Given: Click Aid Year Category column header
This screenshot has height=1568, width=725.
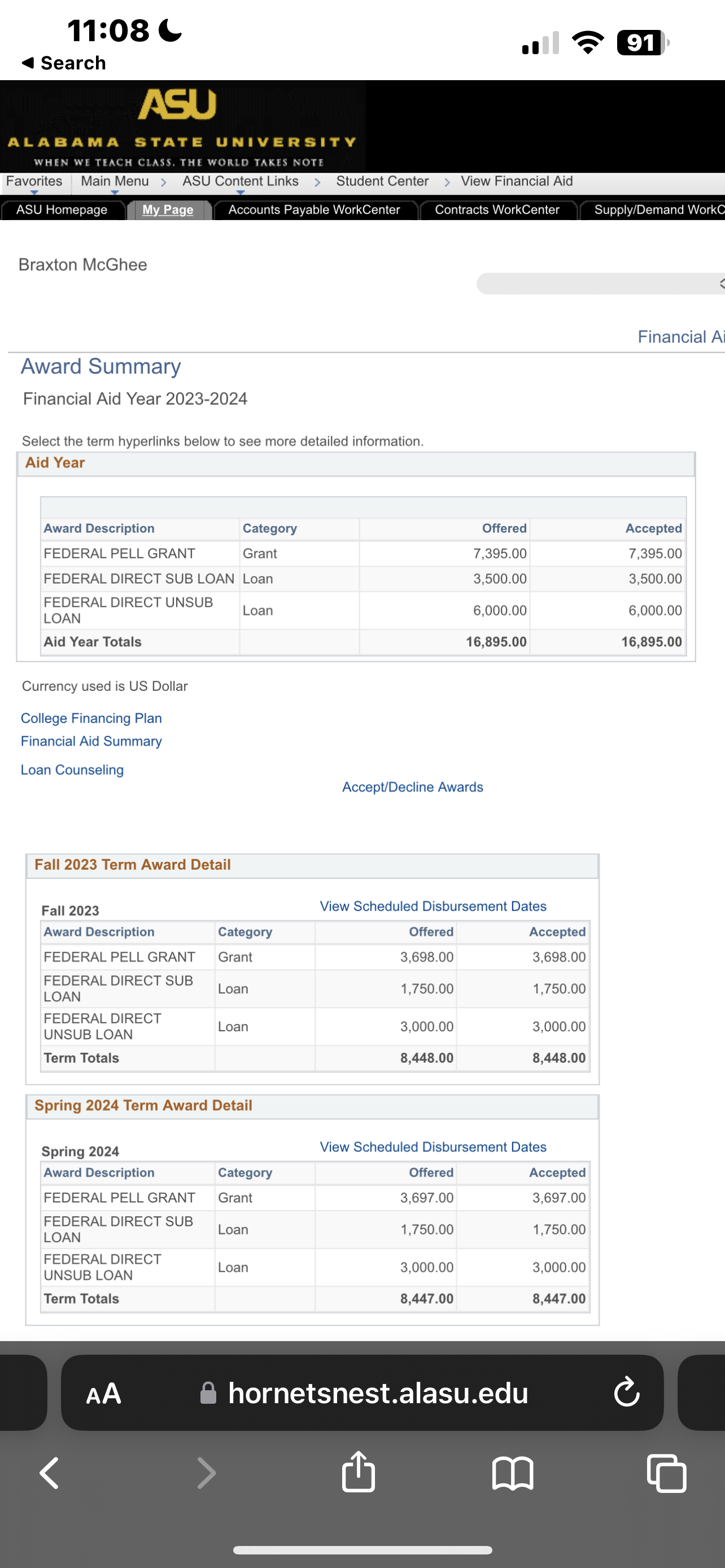Looking at the screenshot, I should coord(270,528).
